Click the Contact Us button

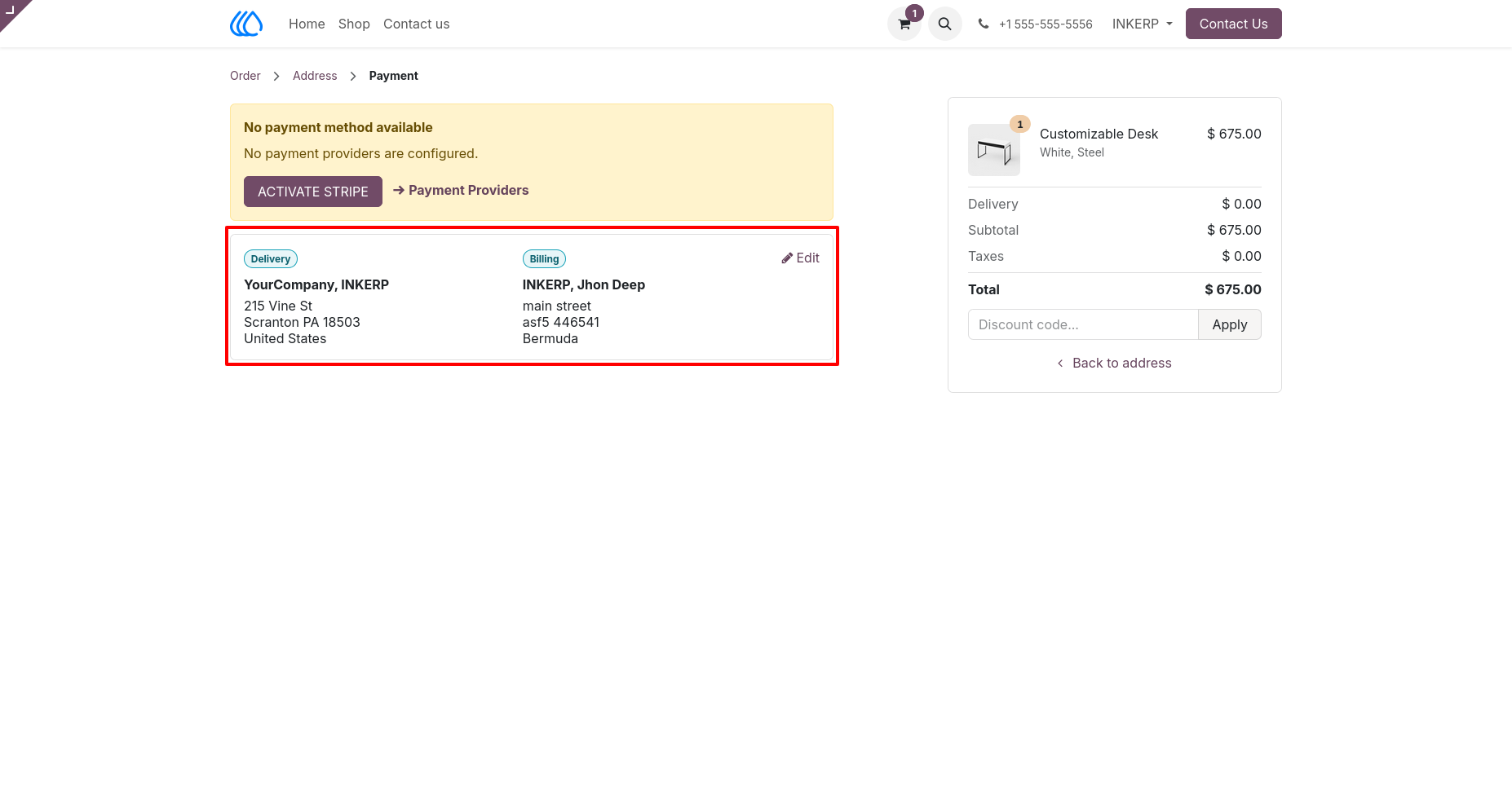click(x=1234, y=24)
